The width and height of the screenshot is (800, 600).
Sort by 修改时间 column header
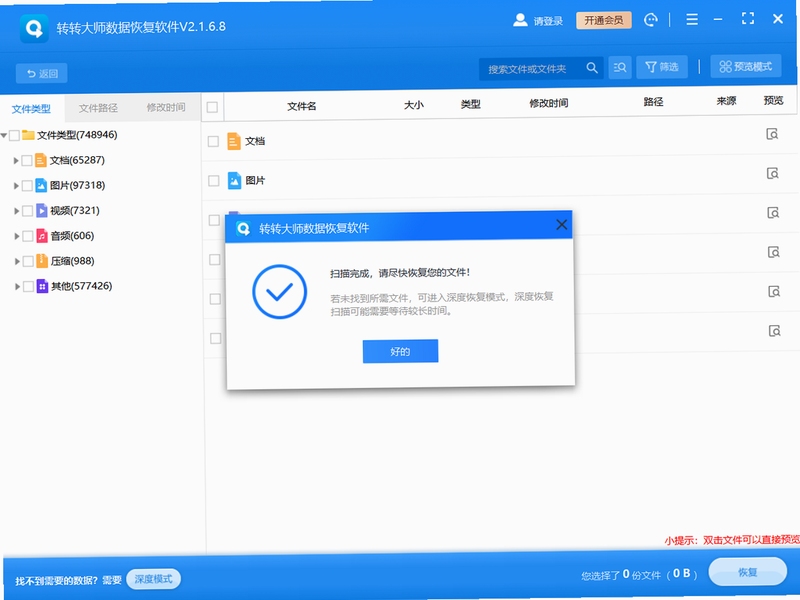click(548, 104)
